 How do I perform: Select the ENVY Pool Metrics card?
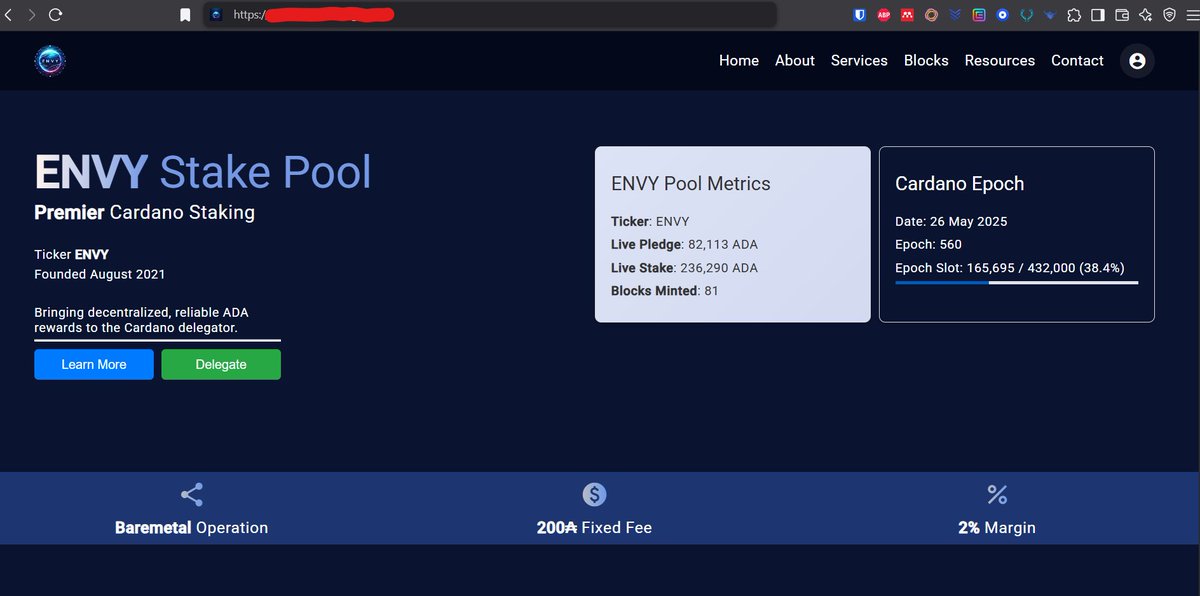[x=733, y=235]
